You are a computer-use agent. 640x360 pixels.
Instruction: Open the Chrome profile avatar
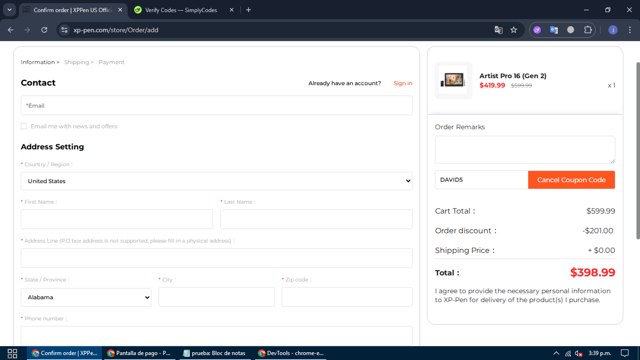[613, 30]
